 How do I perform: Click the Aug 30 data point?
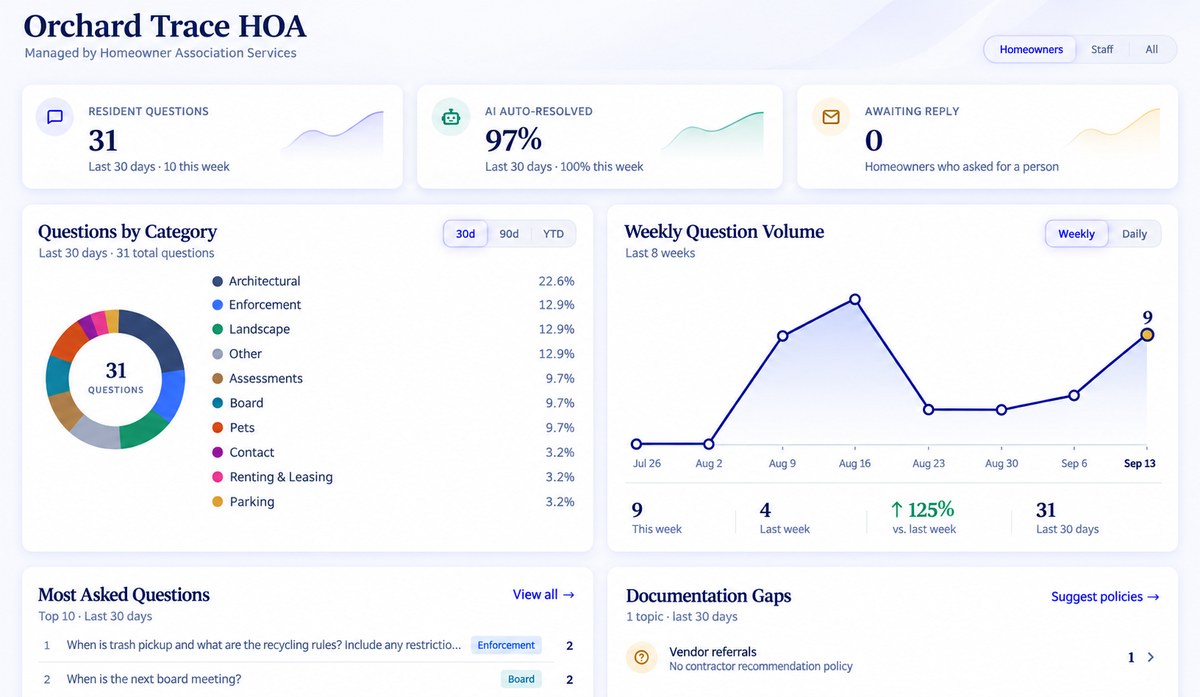pyautogui.click(x=1001, y=409)
